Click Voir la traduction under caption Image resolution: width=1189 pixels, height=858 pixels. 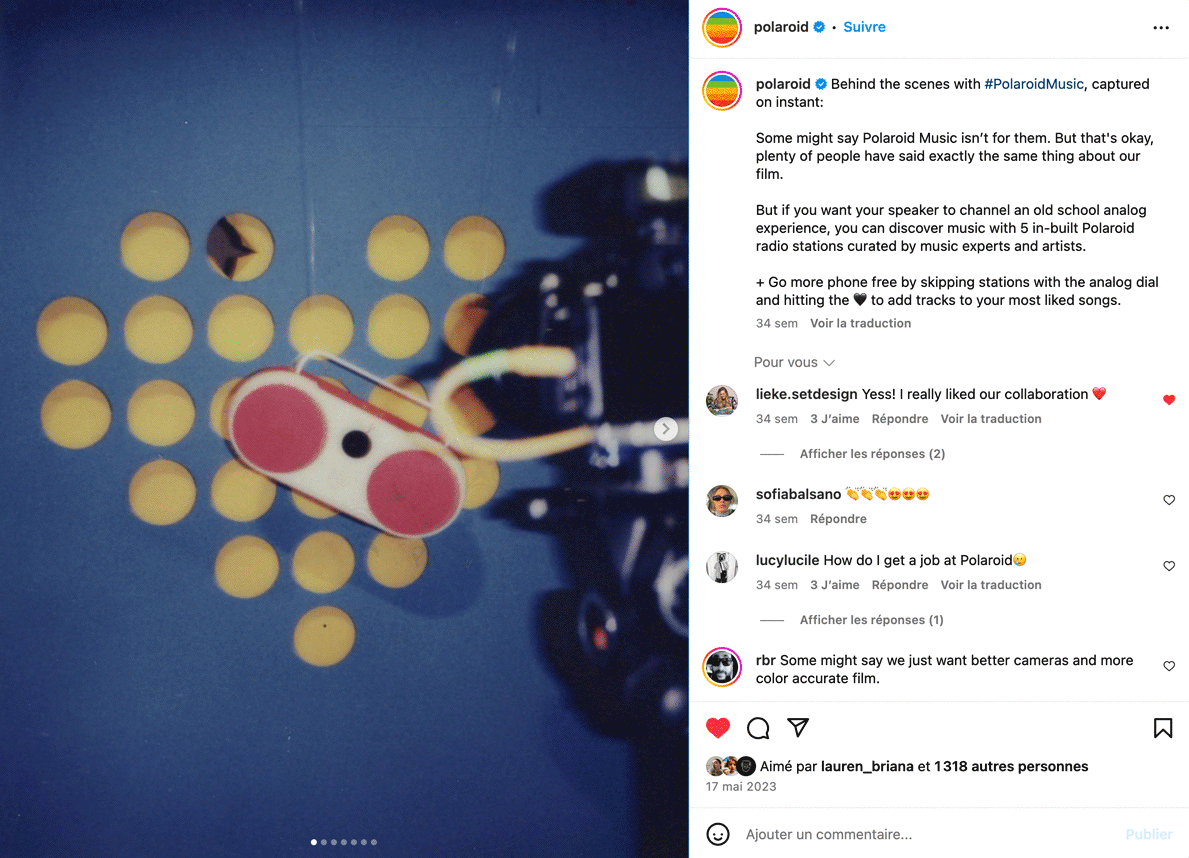point(860,323)
